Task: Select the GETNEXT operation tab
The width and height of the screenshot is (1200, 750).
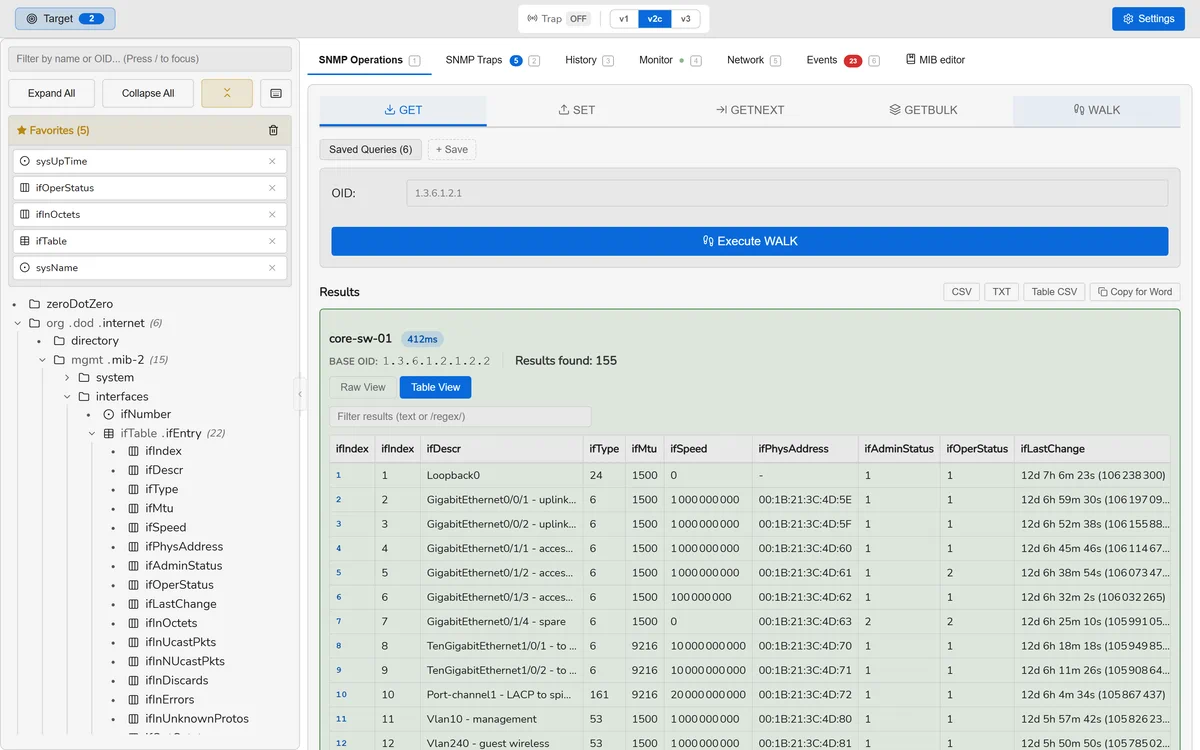Action: pyautogui.click(x=750, y=110)
